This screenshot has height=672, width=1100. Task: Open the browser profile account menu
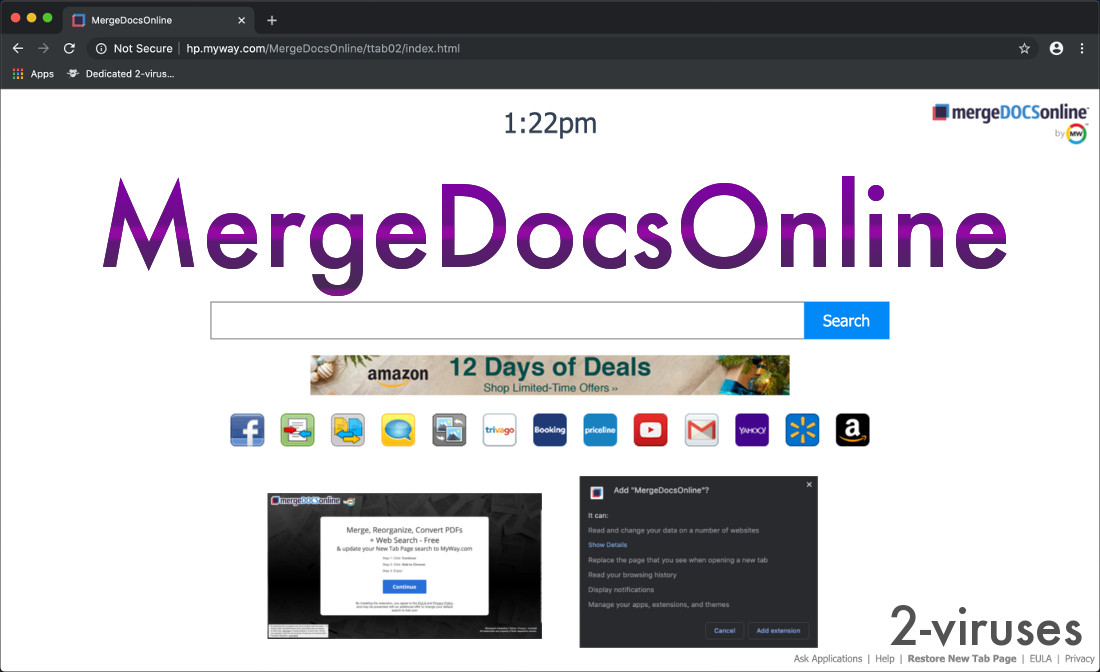(x=1056, y=48)
